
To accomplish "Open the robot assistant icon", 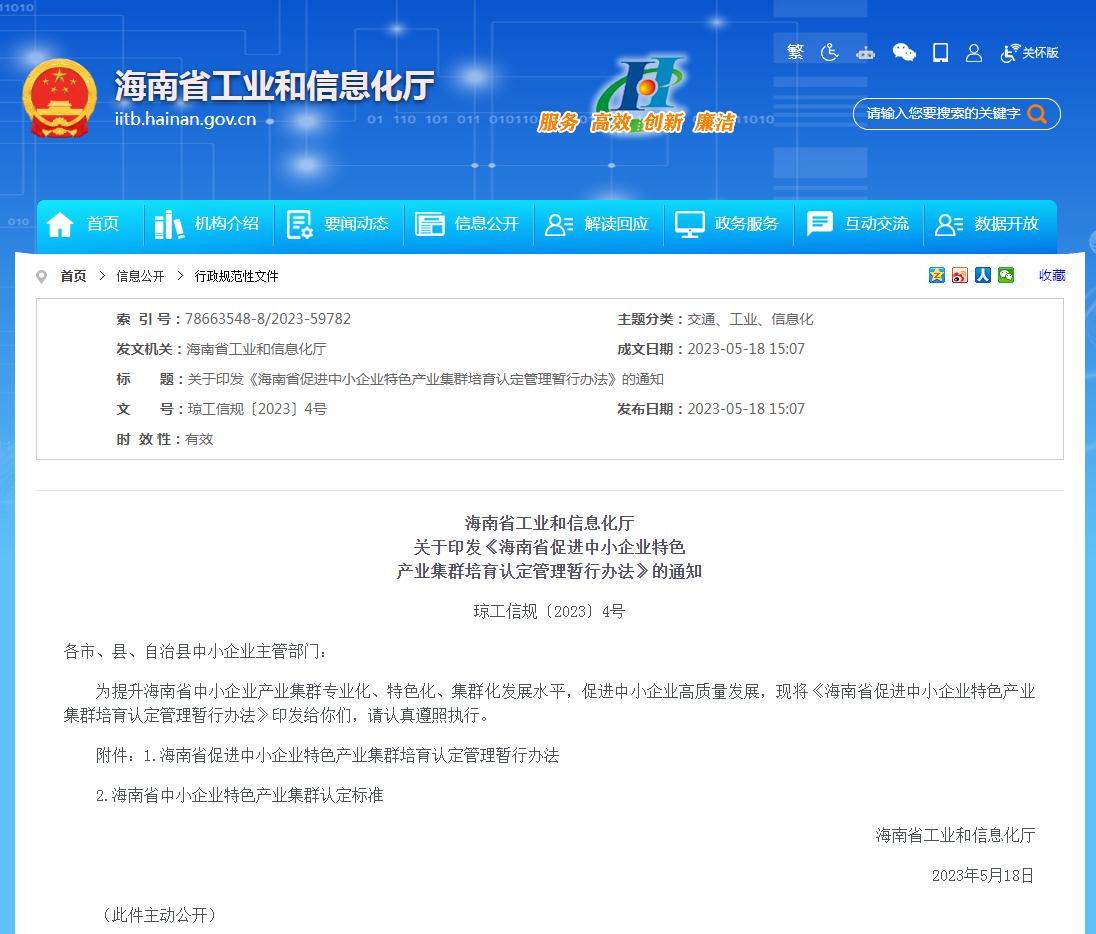I will pos(865,53).
